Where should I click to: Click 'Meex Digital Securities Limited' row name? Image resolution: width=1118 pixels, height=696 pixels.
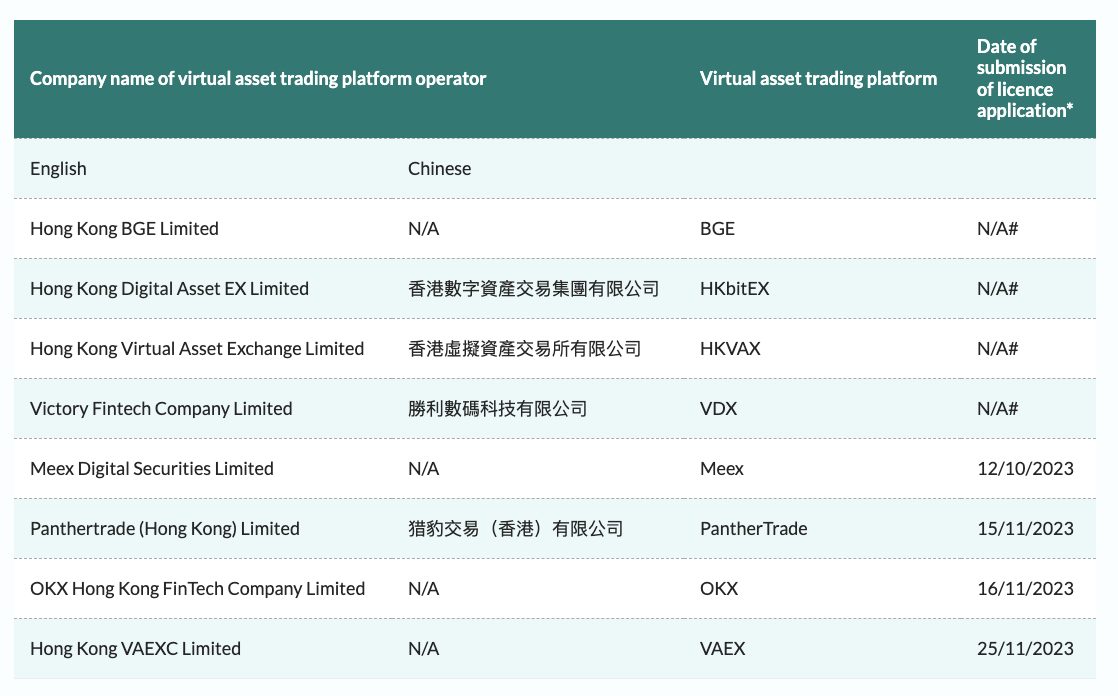point(152,469)
